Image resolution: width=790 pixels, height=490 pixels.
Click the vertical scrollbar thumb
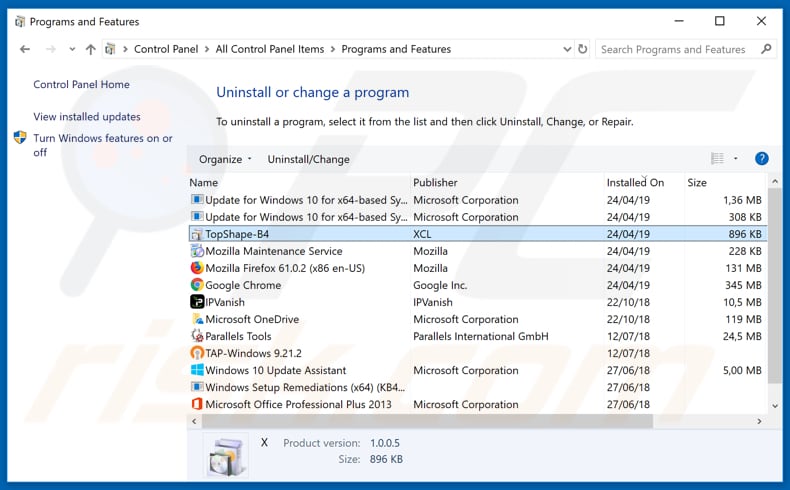pos(775,286)
